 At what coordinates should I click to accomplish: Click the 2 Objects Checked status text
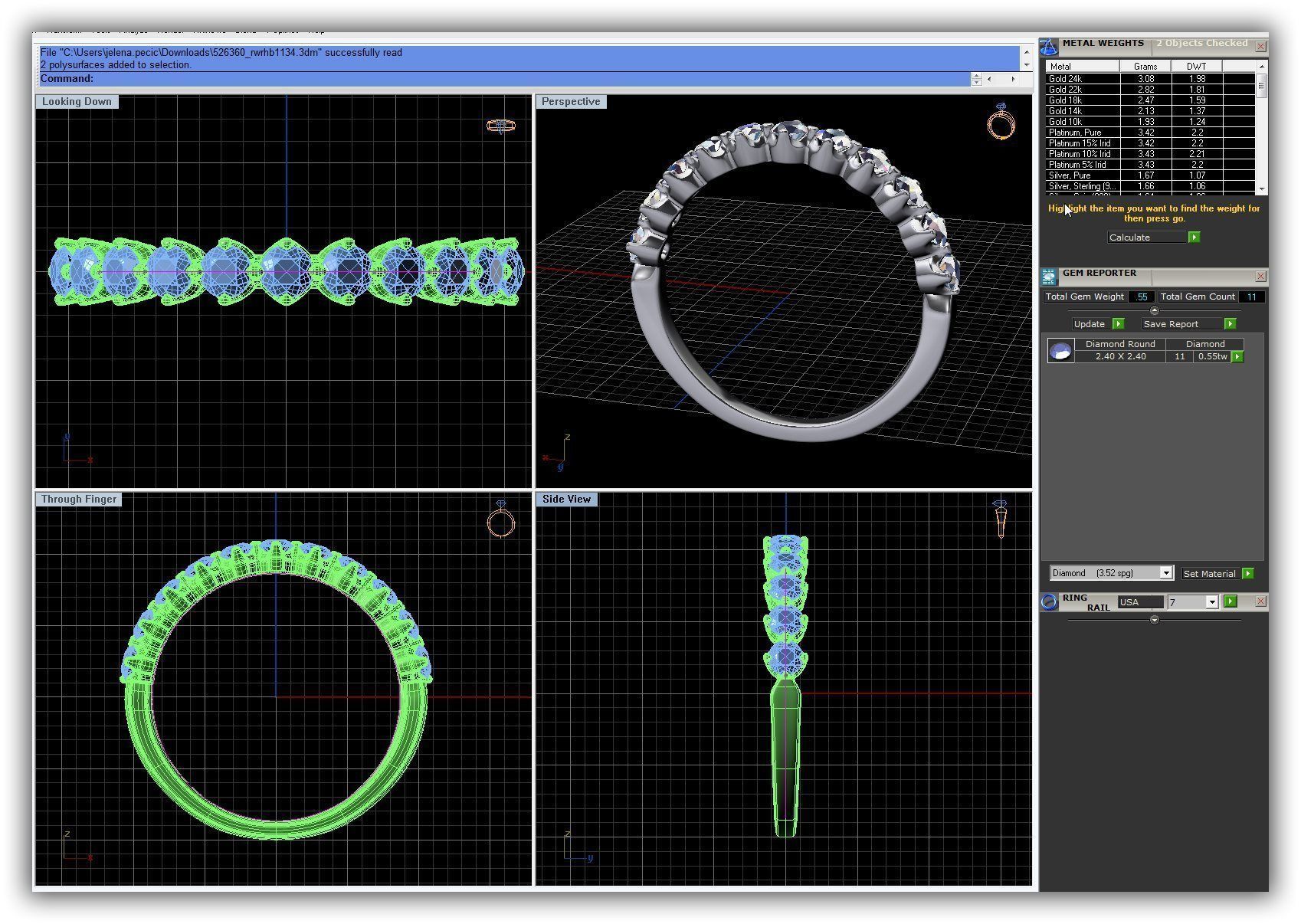[1201, 44]
